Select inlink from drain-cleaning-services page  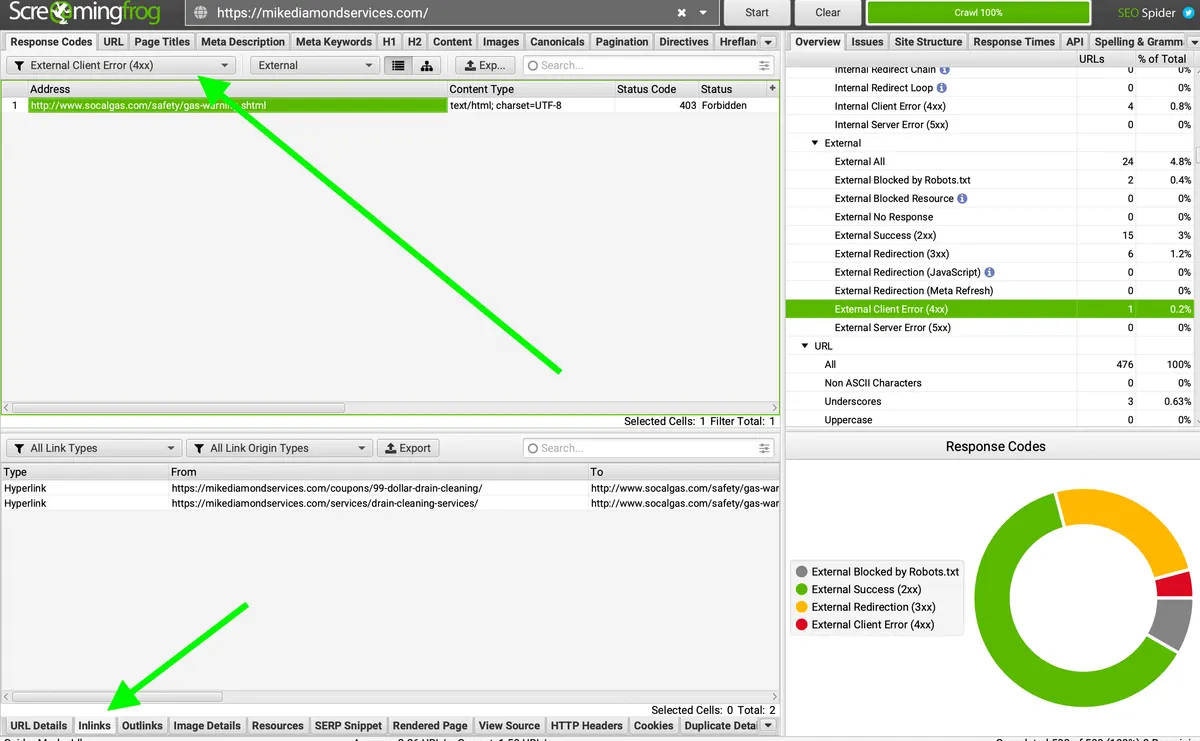pyautogui.click(x=390, y=504)
